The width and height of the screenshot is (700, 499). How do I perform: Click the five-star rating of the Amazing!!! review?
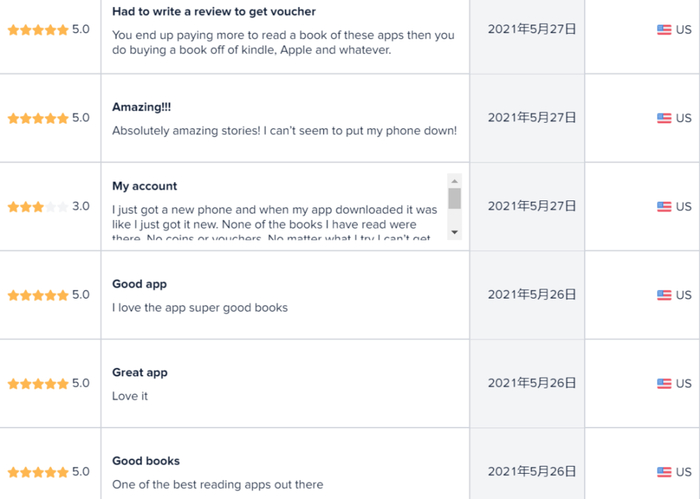tap(38, 118)
